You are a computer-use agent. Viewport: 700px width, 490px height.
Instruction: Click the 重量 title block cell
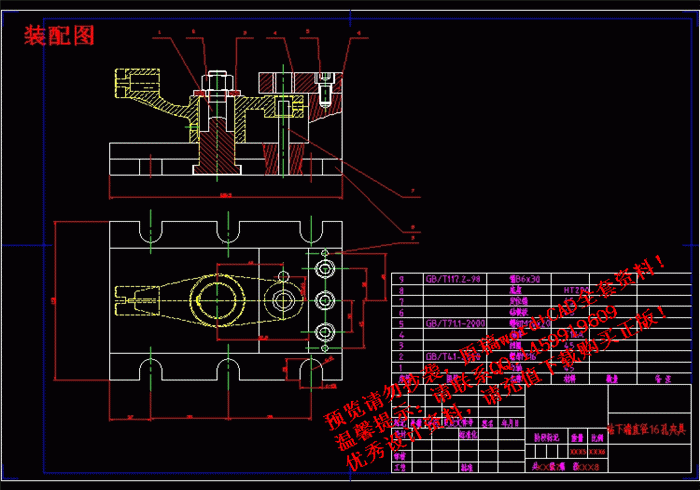(x=578, y=437)
